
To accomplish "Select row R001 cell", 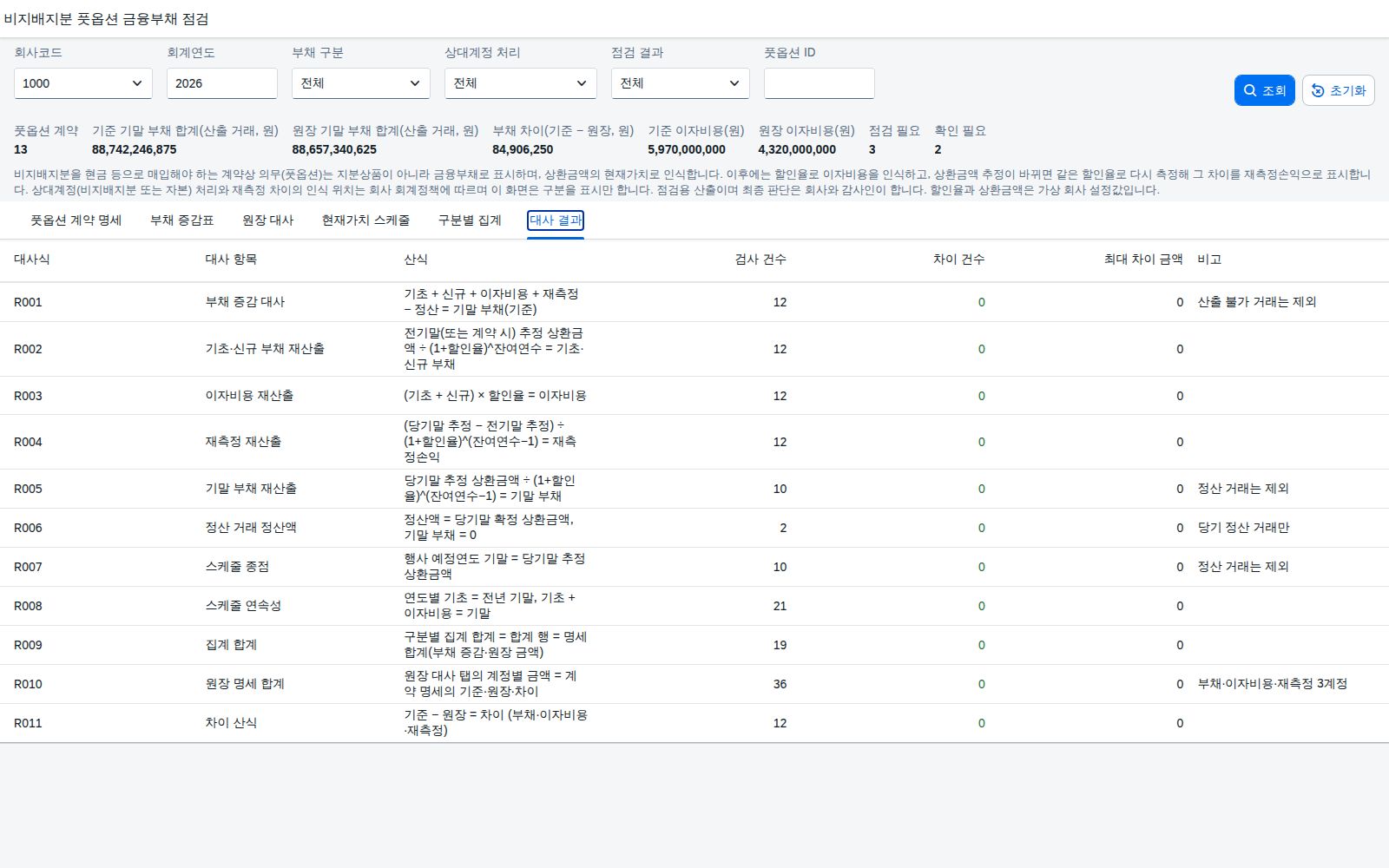I will pos(28,302).
